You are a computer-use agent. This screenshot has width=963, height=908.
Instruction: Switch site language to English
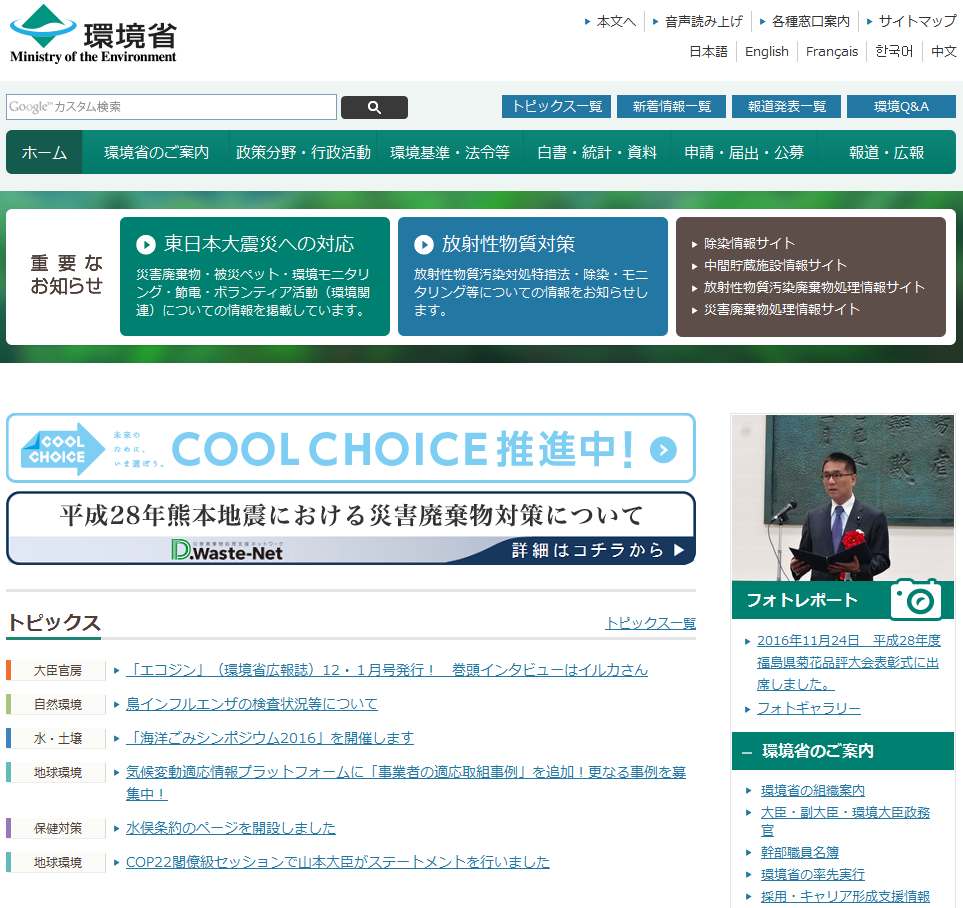point(766,52)
